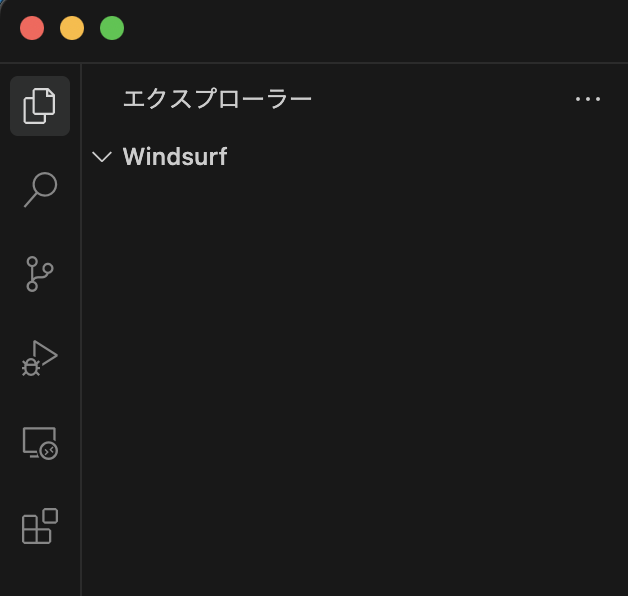Open the Run and Debug view
Viewport: 628px width, 596px height.
40,358
